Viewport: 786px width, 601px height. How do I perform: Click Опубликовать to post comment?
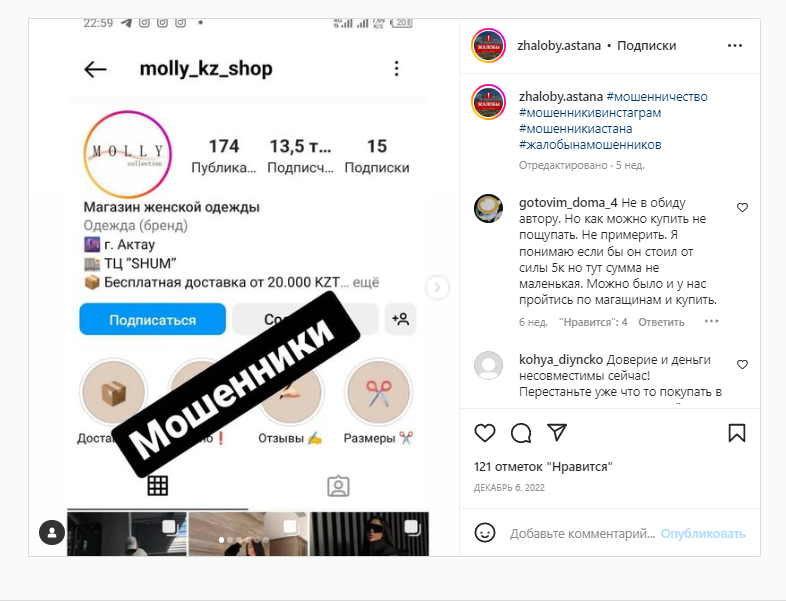coord(703,534)
